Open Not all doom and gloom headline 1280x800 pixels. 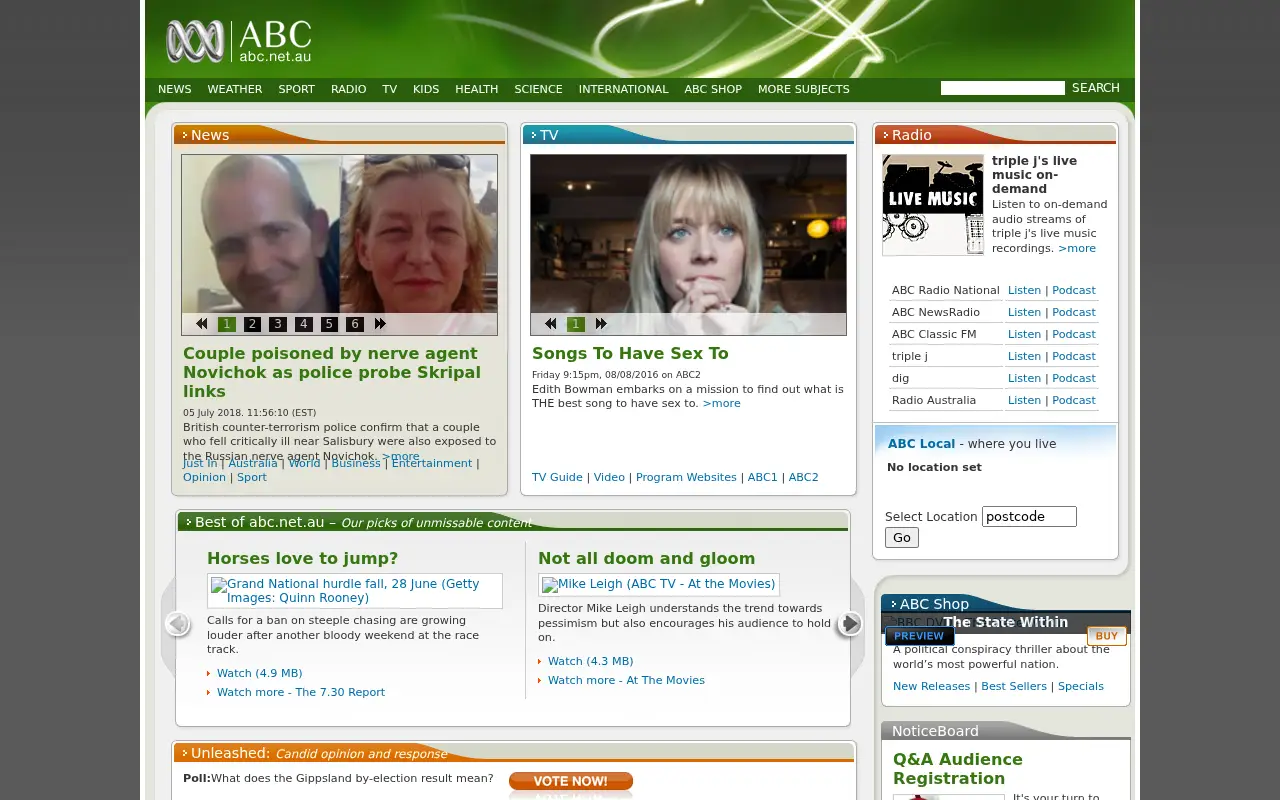(x=646, y=558)
